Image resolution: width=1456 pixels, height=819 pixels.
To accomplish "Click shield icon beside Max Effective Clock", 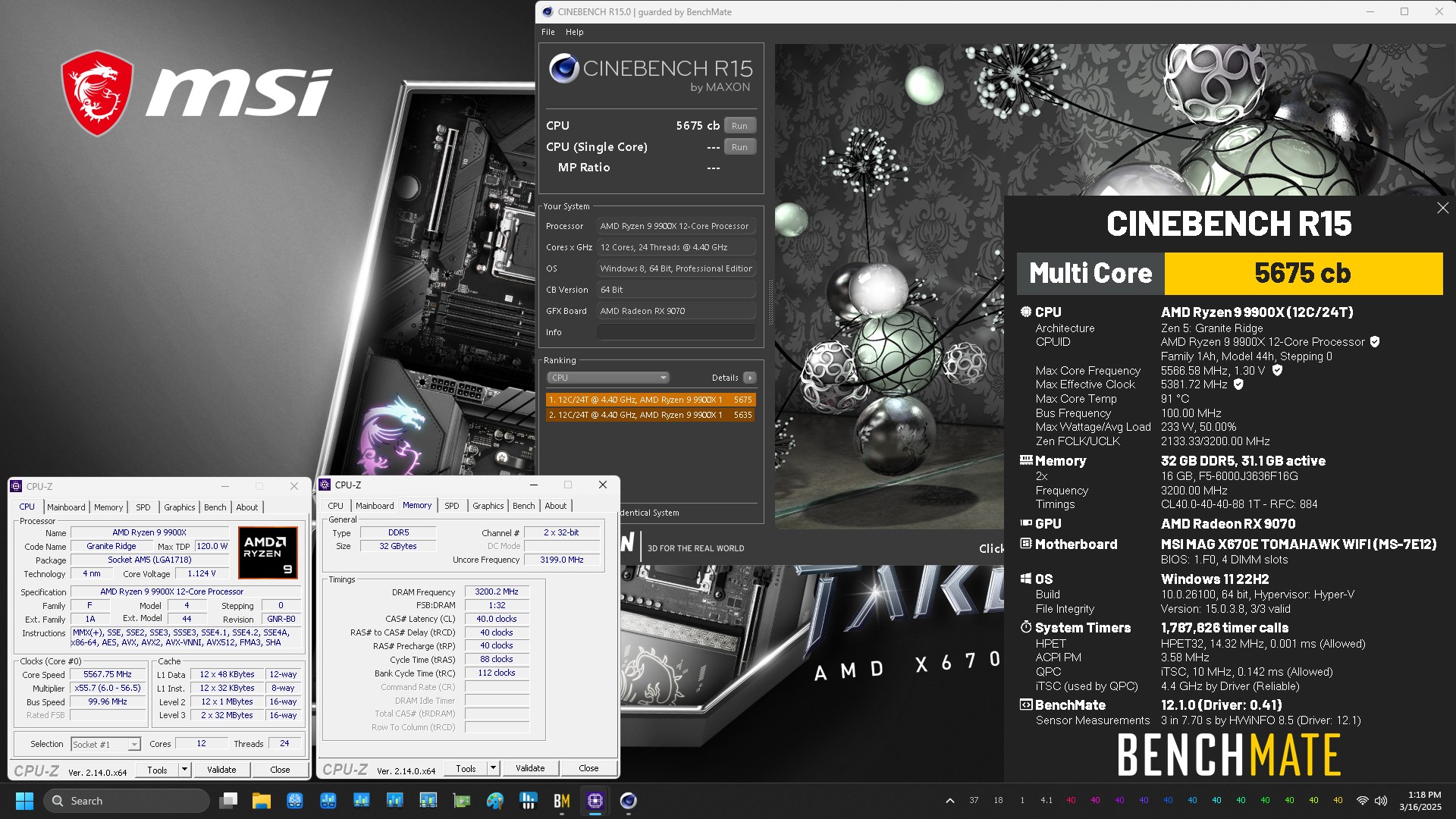I will (1238, 384).
